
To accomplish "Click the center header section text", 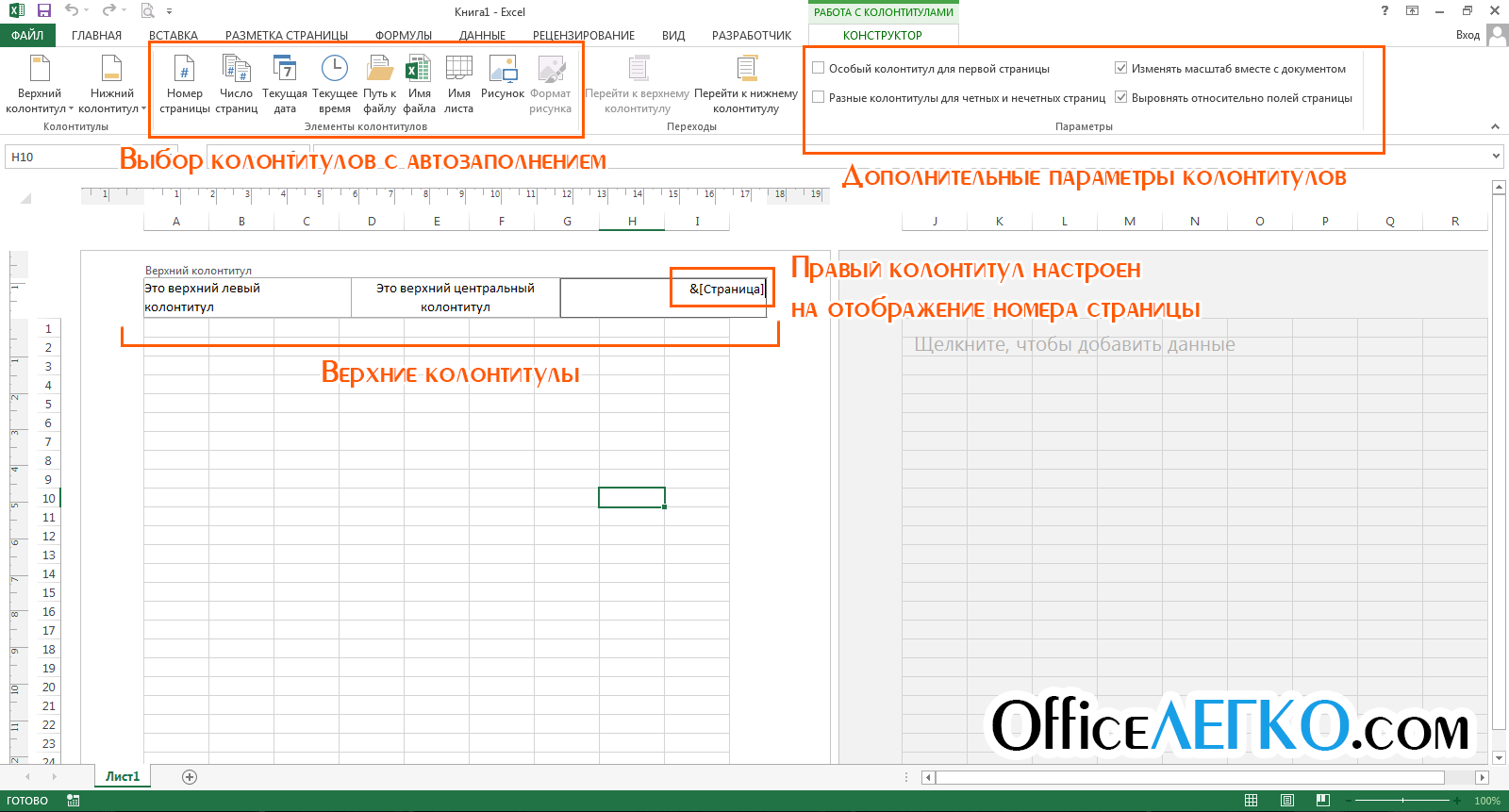I will 456,297.
